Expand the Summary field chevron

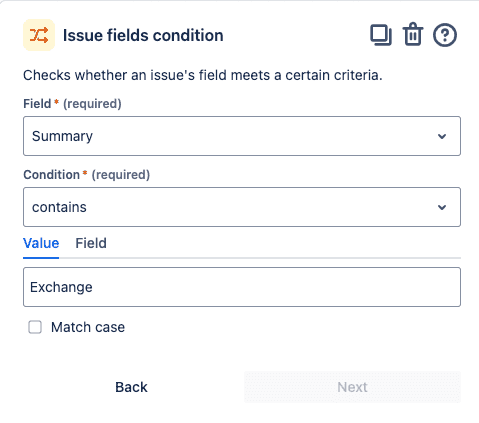[442, 136]
